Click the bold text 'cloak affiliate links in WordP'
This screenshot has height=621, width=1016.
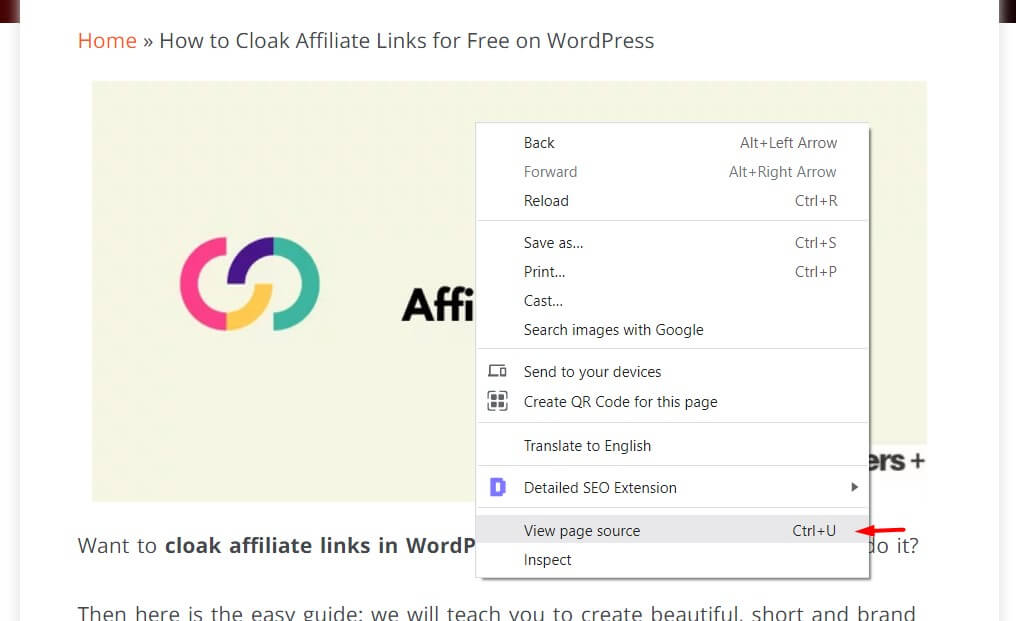pyautogui.click(x=320, y=546)
